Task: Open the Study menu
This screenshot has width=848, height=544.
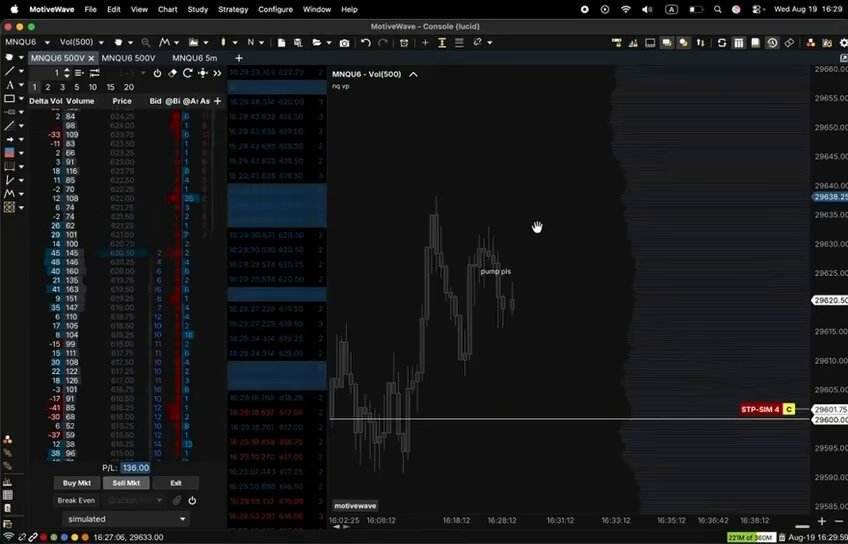Action: point(197,9)
